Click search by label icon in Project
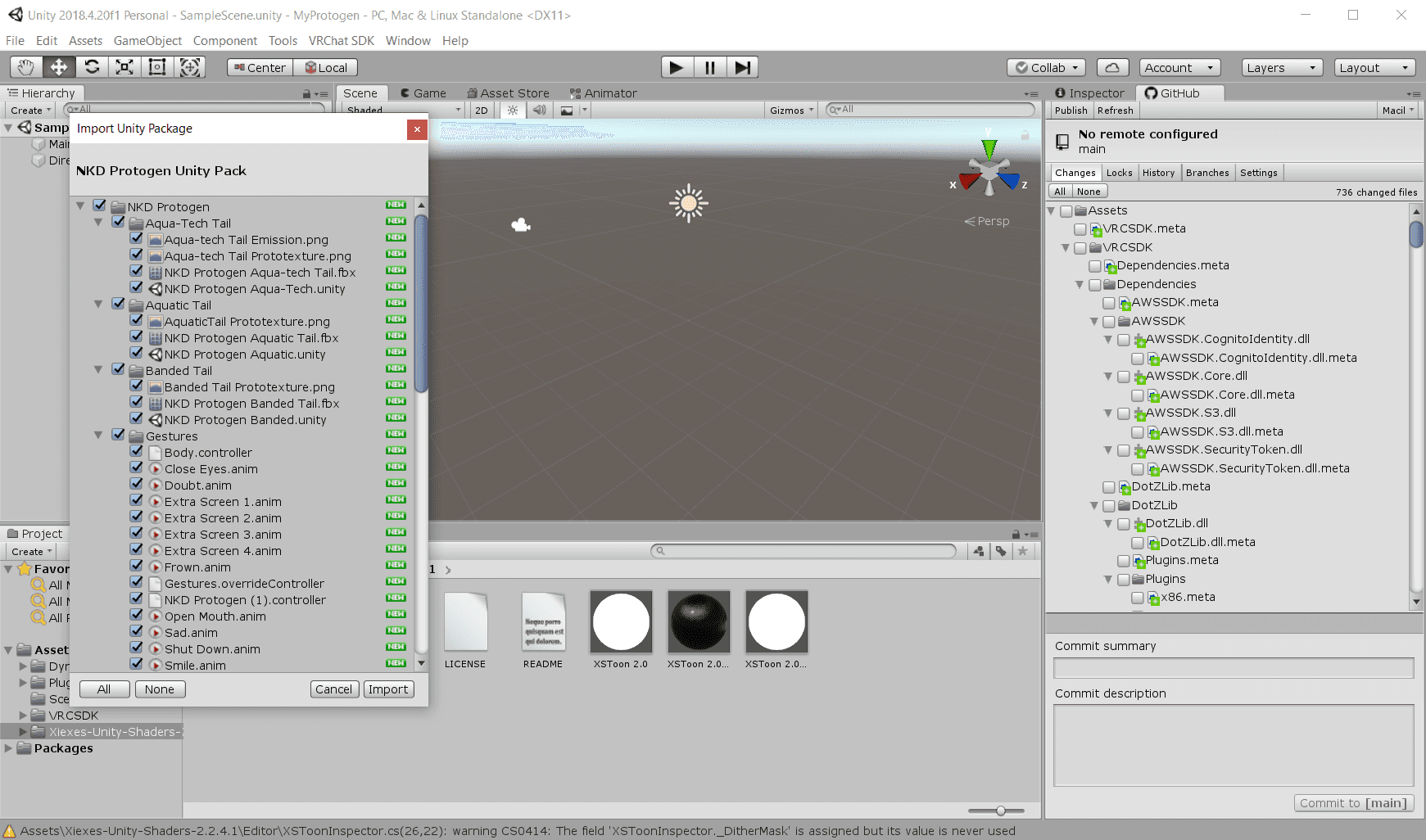The height and width of the screenshot is (840, 1426). coord(1001,551)
